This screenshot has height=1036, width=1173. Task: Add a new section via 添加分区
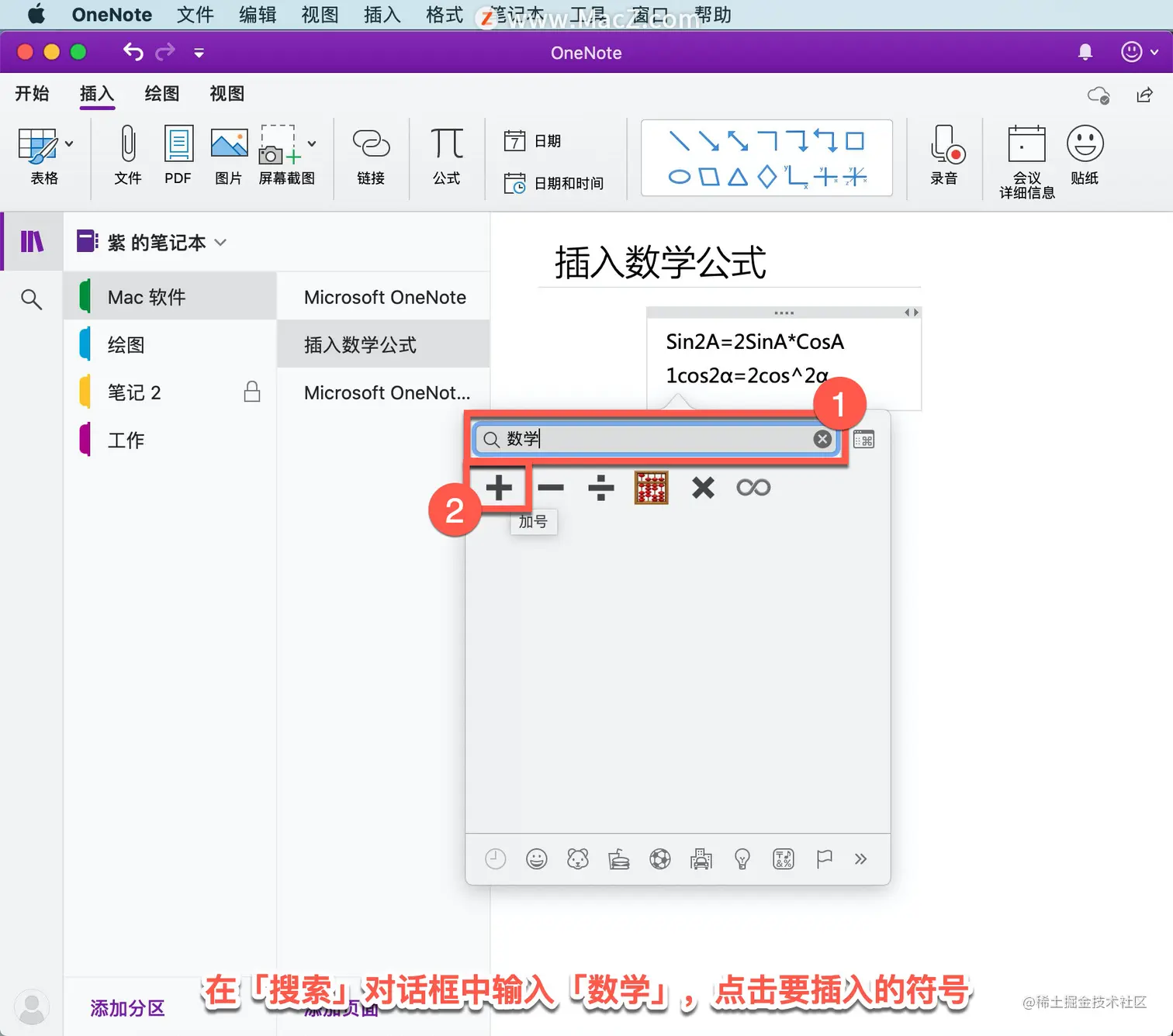(128, 1008)
